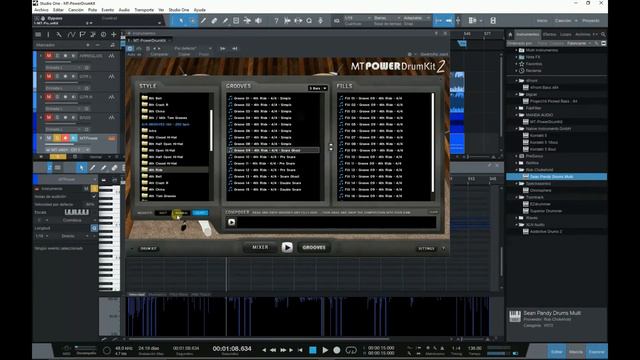Toggle the plugin power bypass button
Image resolution: width=640 pixels, height=360 pixels.
click(130, 48)
